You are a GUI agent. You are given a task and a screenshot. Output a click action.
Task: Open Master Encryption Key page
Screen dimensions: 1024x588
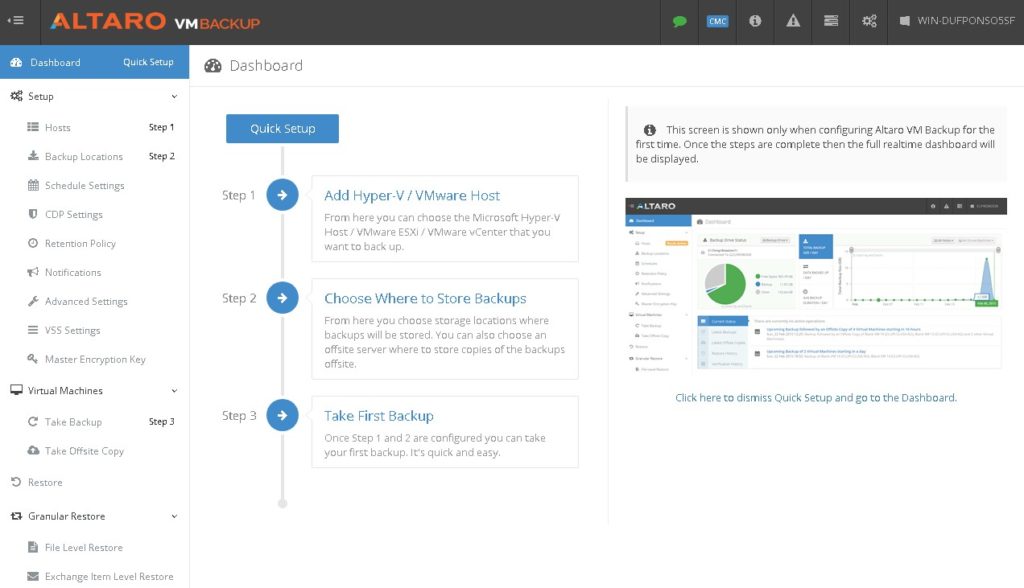[x=95, y=359]
